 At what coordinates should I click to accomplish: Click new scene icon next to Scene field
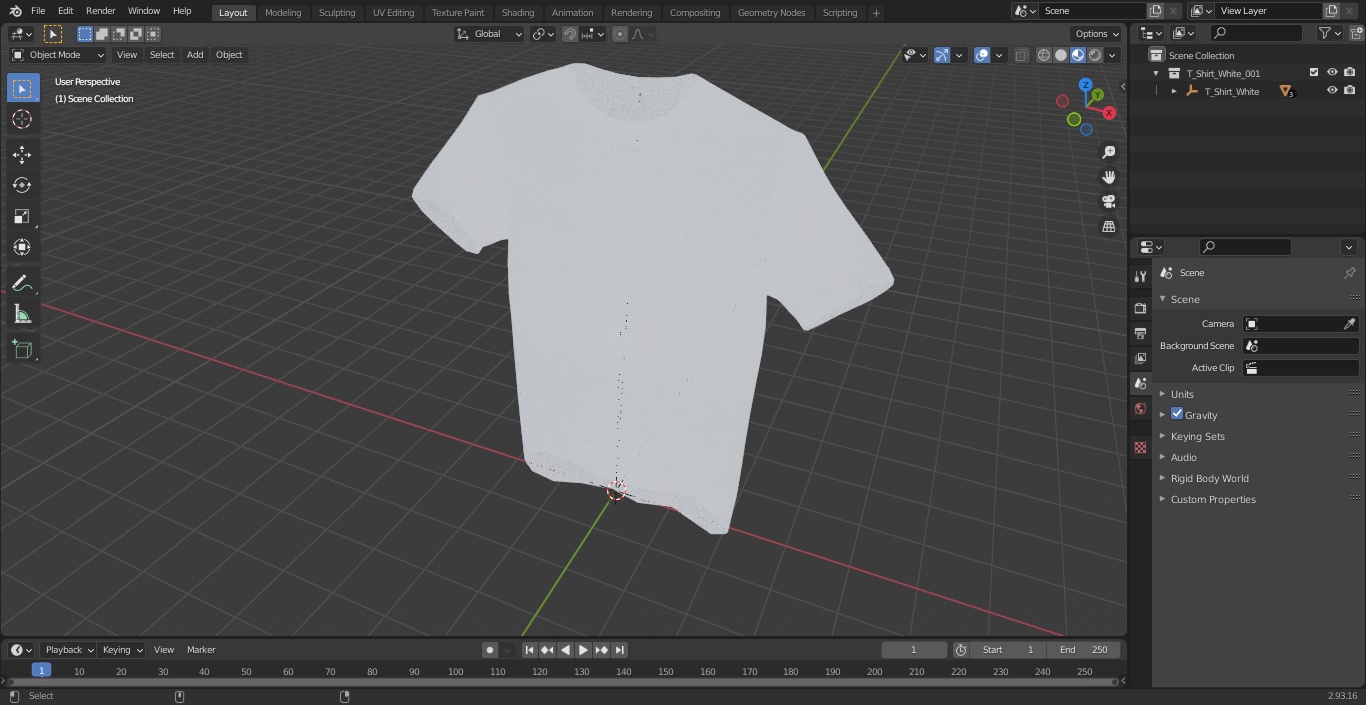1155,11
